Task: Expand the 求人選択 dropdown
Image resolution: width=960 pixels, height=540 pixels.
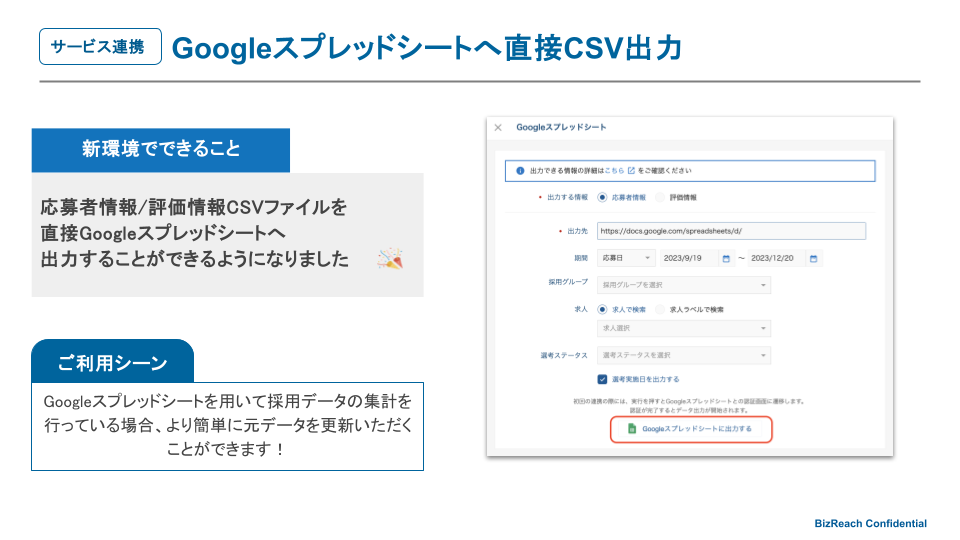Action: click(684, 328)
